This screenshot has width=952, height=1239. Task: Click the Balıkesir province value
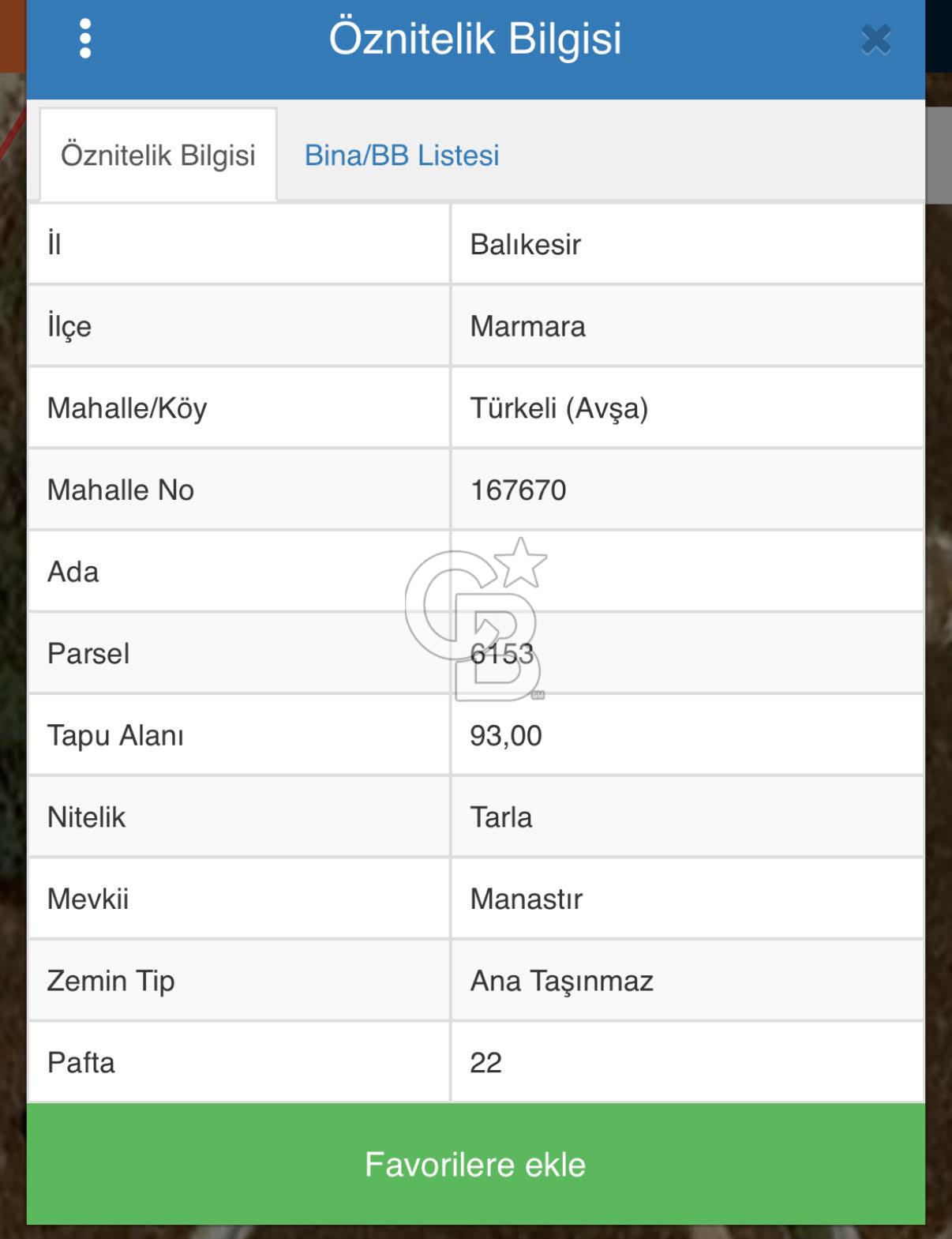coord(526,245)
